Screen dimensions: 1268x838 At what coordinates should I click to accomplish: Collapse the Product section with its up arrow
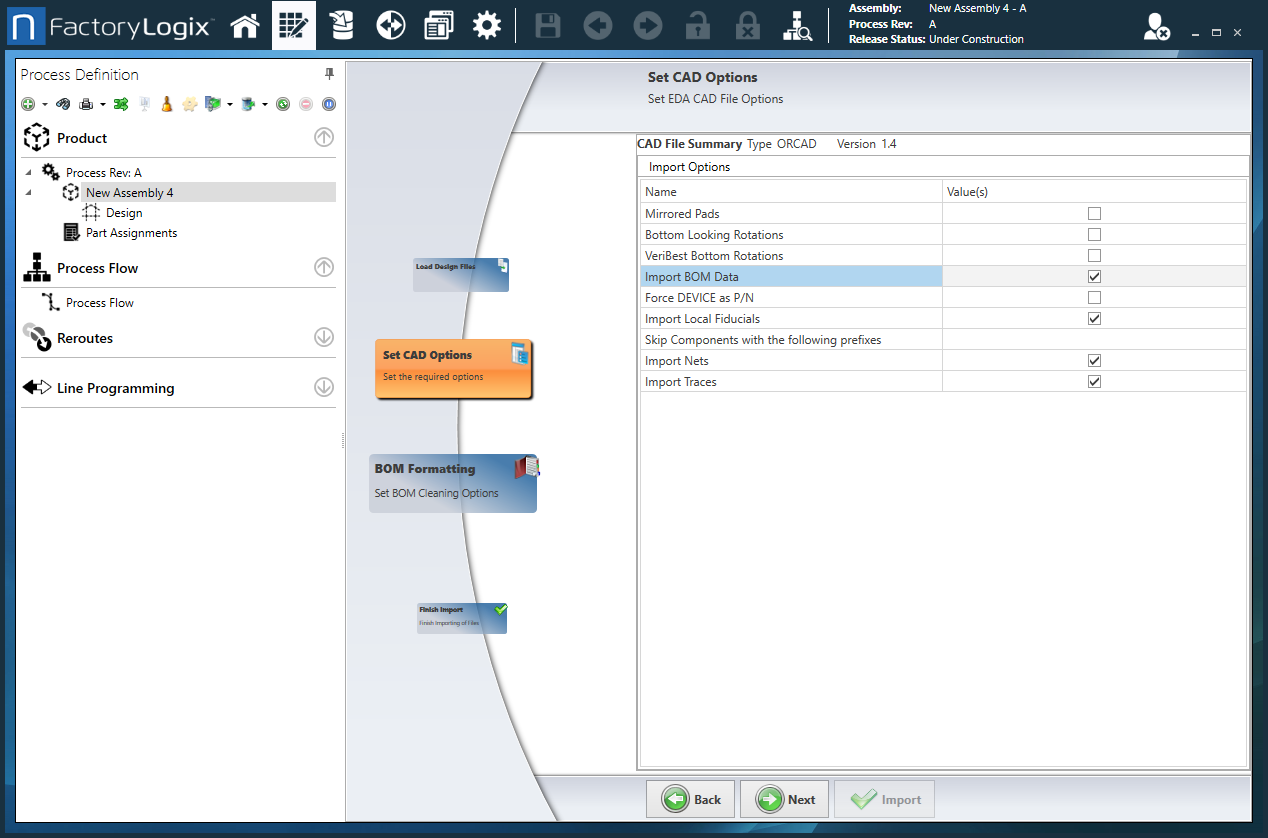(x=323, y=137)
